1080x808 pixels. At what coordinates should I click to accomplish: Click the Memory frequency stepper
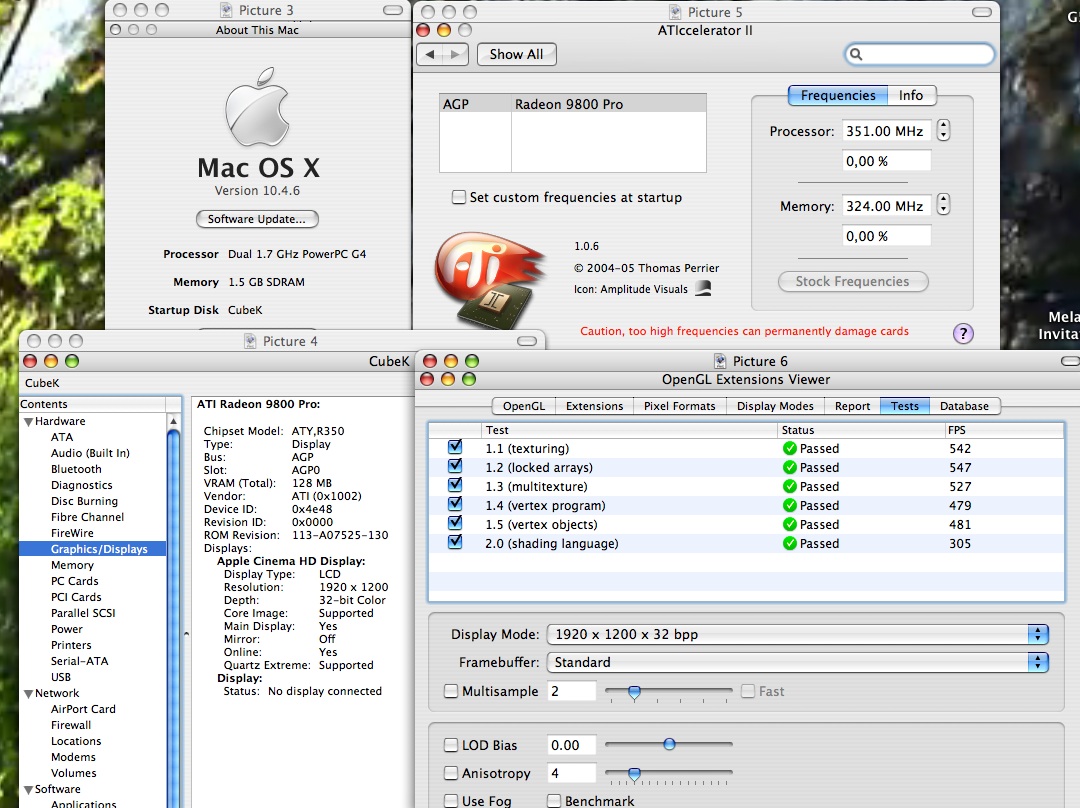(x=944, y=205)
